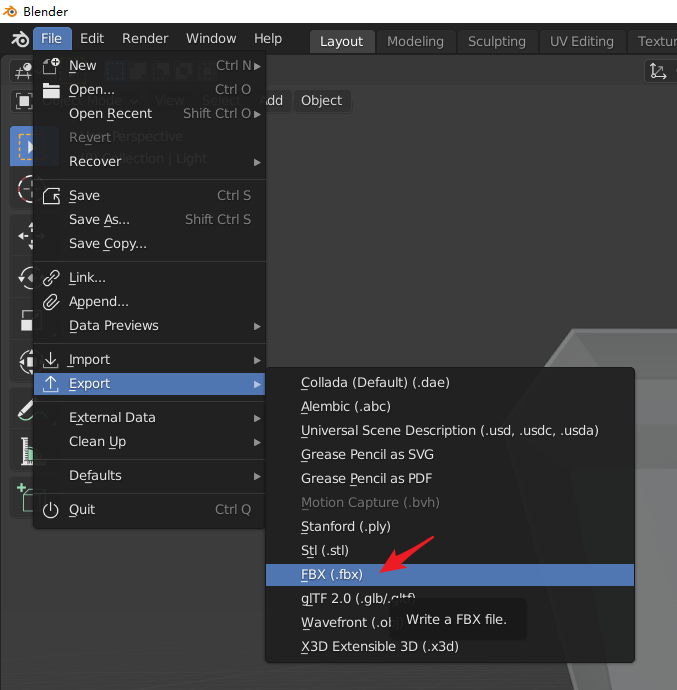Click the Export upload-arrow icon
This screenshot has height=690, width=677.
51,384
